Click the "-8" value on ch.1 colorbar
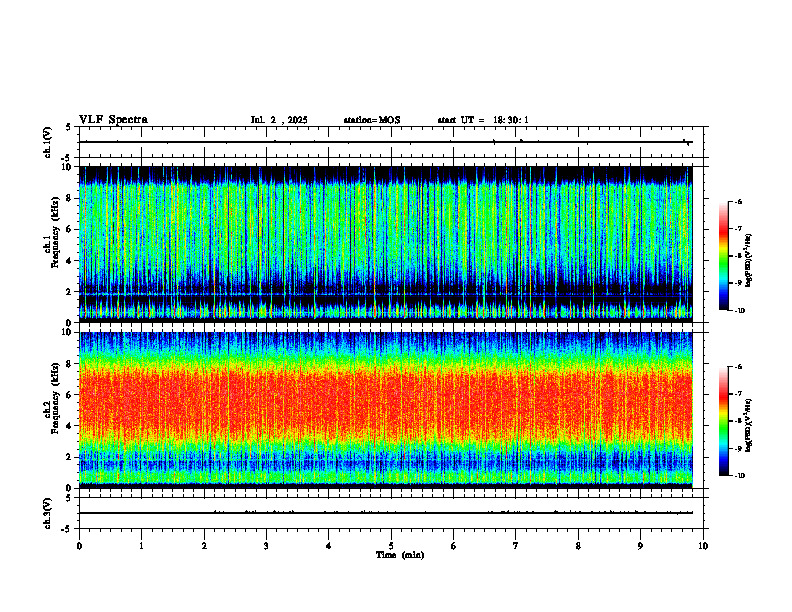The width and height of the screenshot is (792, 612). pos(738,256)
